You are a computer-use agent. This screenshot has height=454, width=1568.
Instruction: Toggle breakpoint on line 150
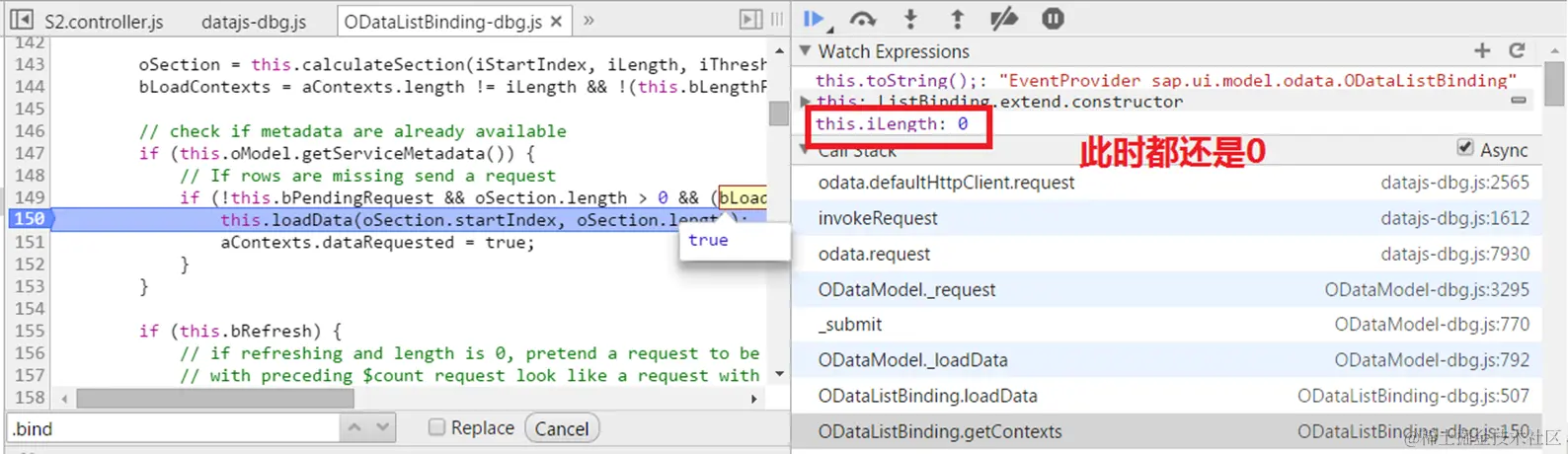click(x=30, y=219)
